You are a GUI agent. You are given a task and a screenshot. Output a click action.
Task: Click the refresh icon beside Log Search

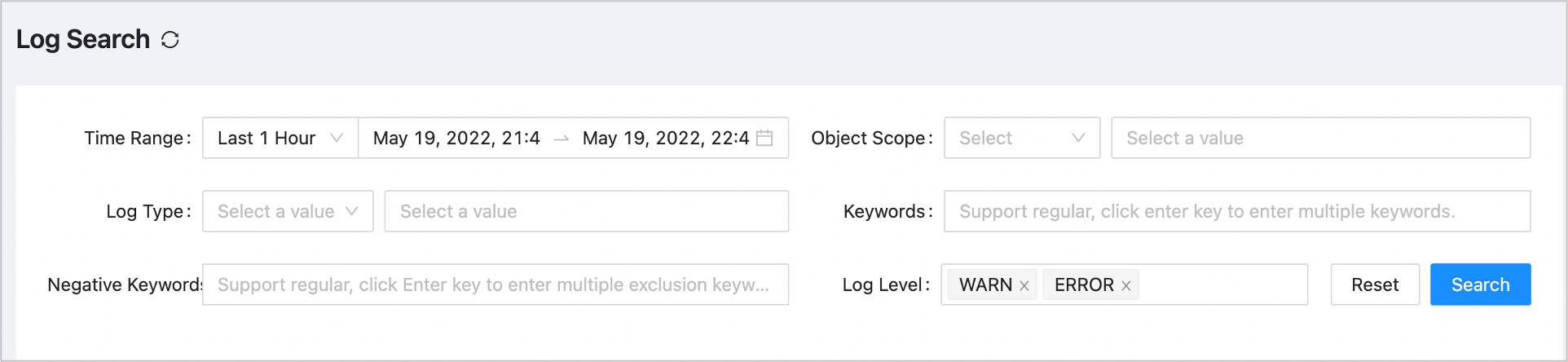170,40
